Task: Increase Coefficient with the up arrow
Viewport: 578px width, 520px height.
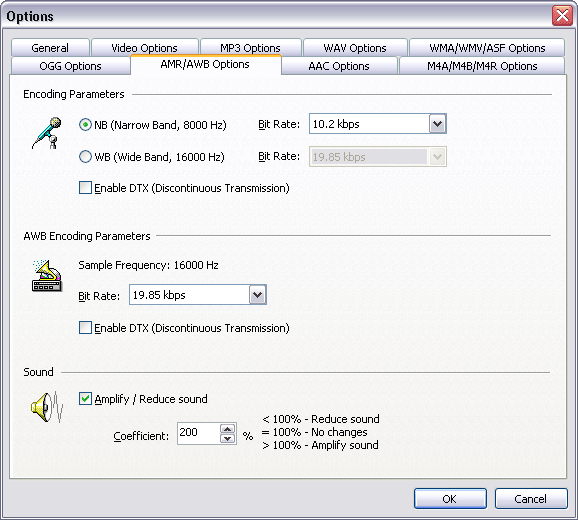Action: click(x=227, y=429)
